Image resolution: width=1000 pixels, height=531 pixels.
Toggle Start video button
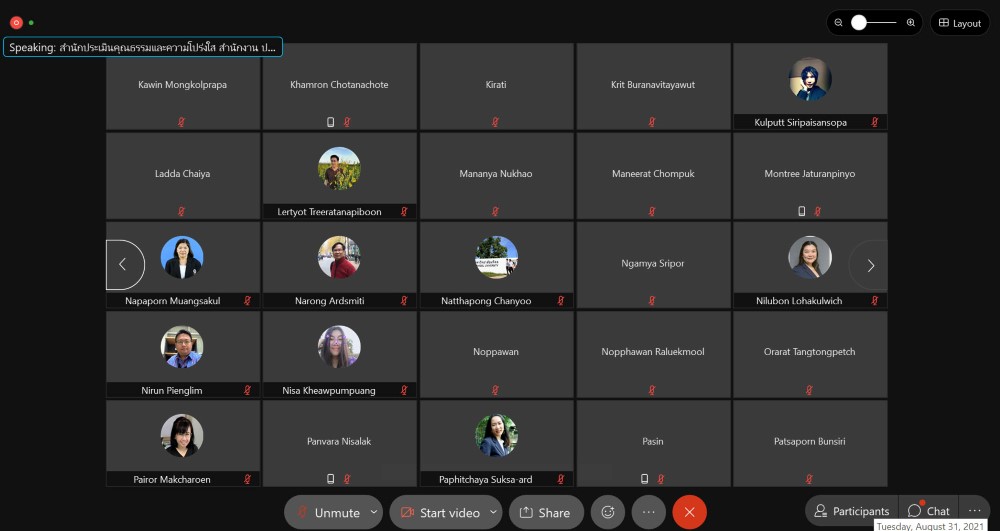pos(438,512)
